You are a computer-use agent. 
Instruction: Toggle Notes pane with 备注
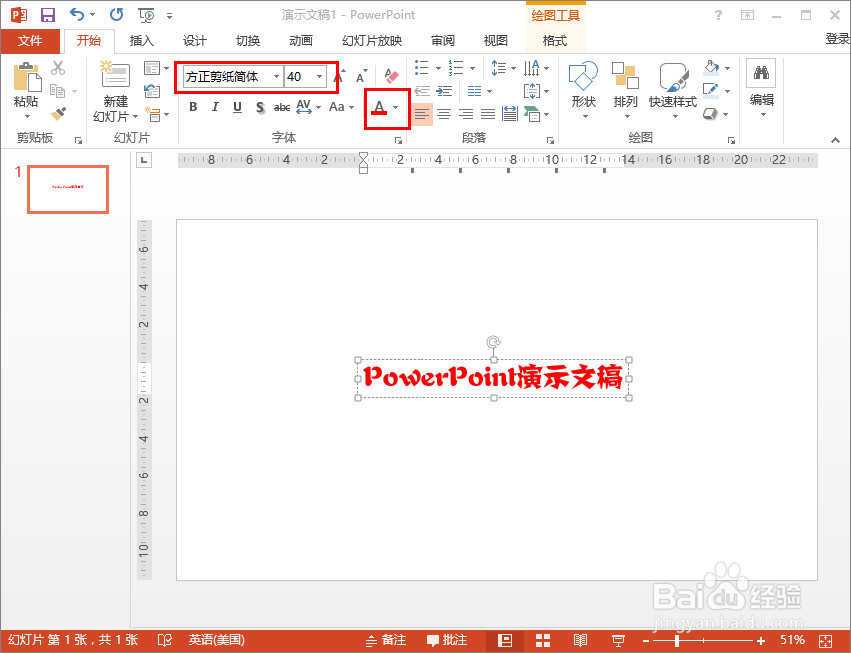[x=386, y=641]
